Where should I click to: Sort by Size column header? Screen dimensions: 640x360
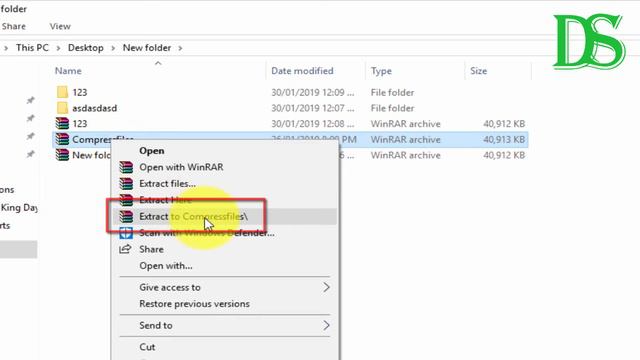[478, 71]
